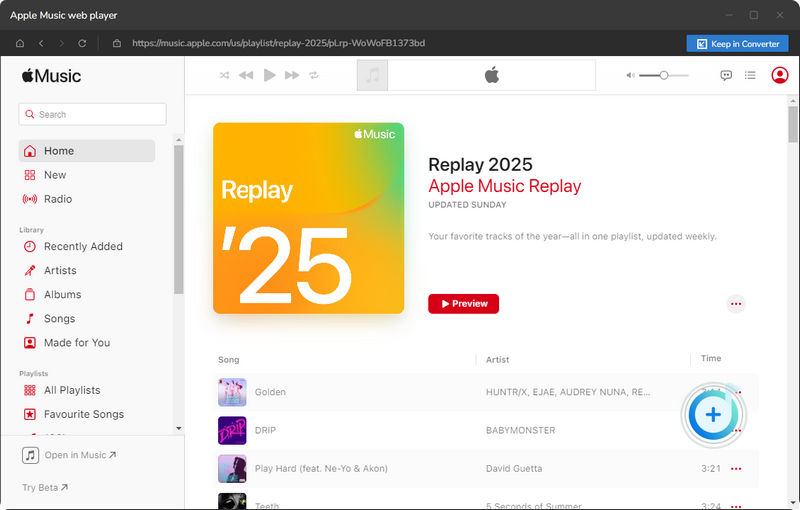The image size is (800, 510).
Task: Click the artist HUNTR/X, EJAE, AUDREY NUNA
Action: coord(568,392)
